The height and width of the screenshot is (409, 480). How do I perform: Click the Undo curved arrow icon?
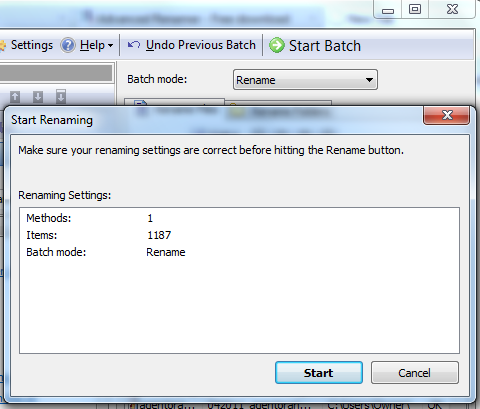(134, 44)
